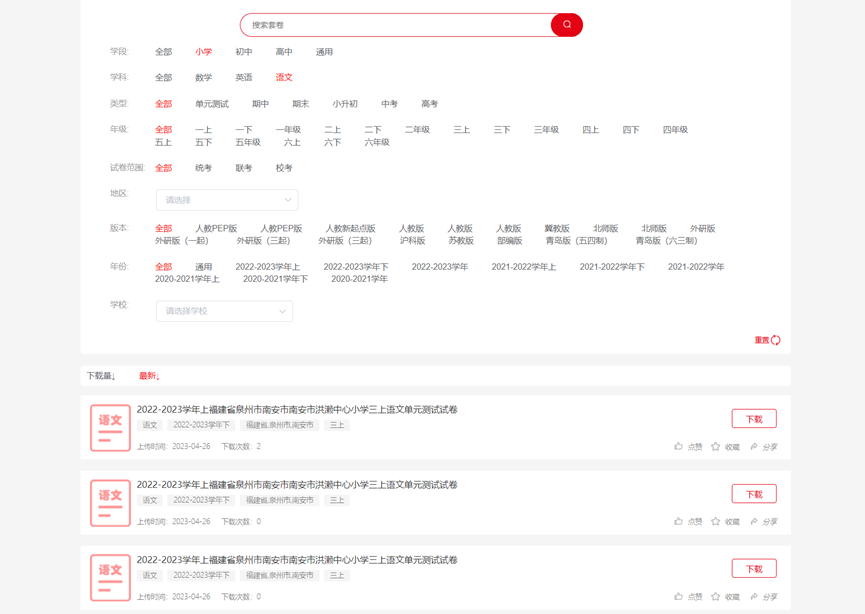865x614 pixels.
Task: Share the third test paper result
Action: (754, 597)
